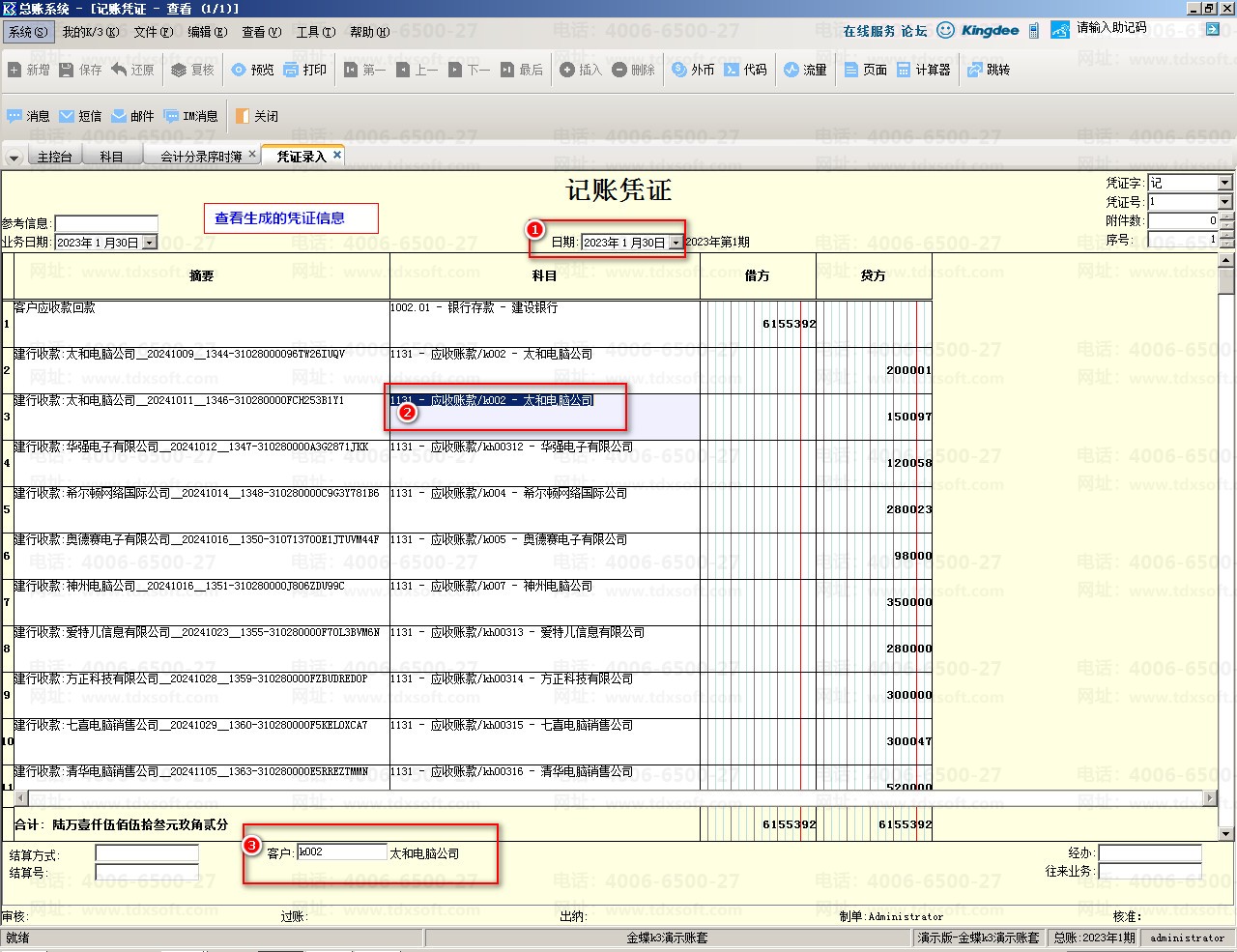Click the Save (保存) toolbar icon
The height and width of the screenshot is (952, 1237).
click(x=67, y=70)
